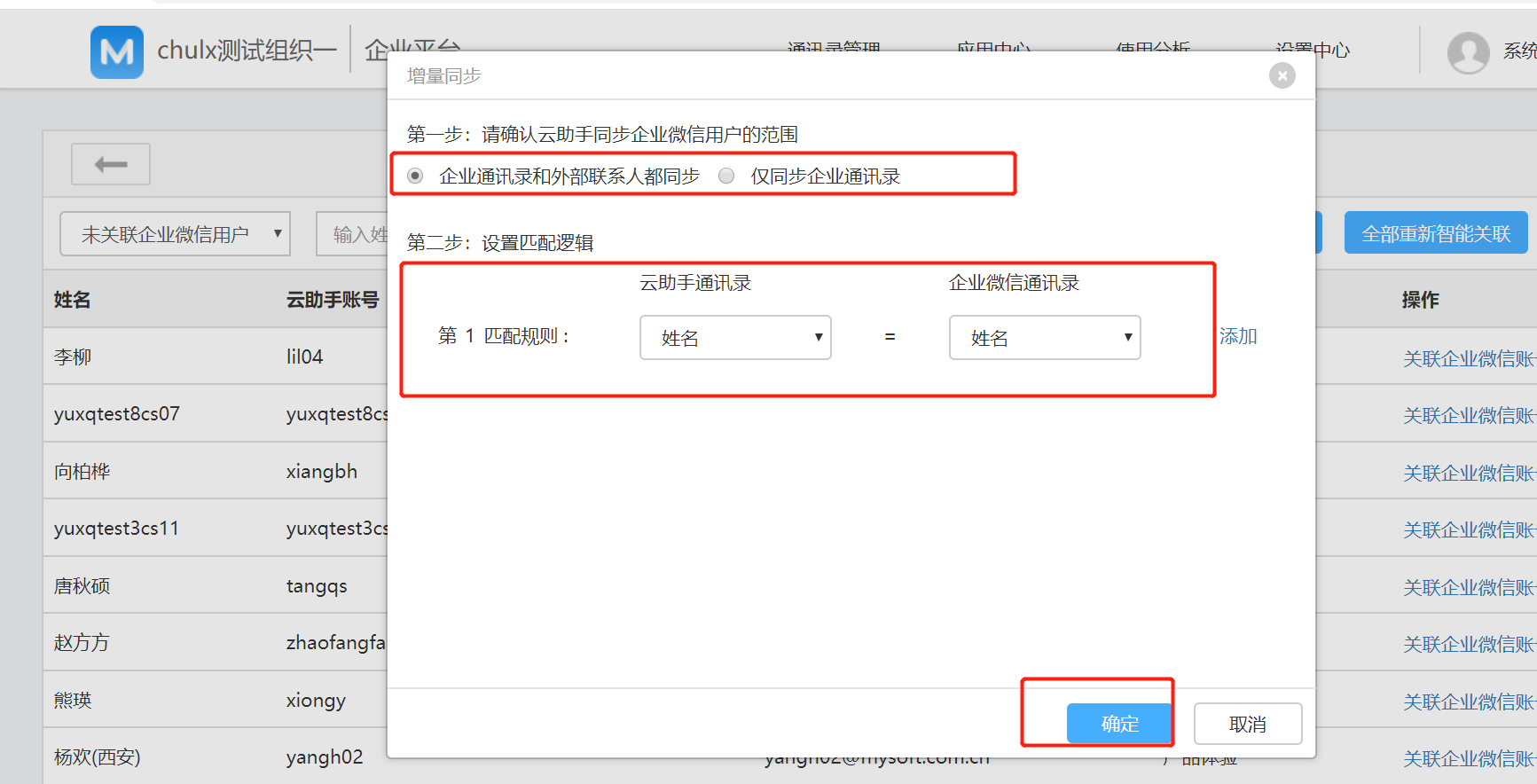Click the name cell 李柳

coord(73,357)
